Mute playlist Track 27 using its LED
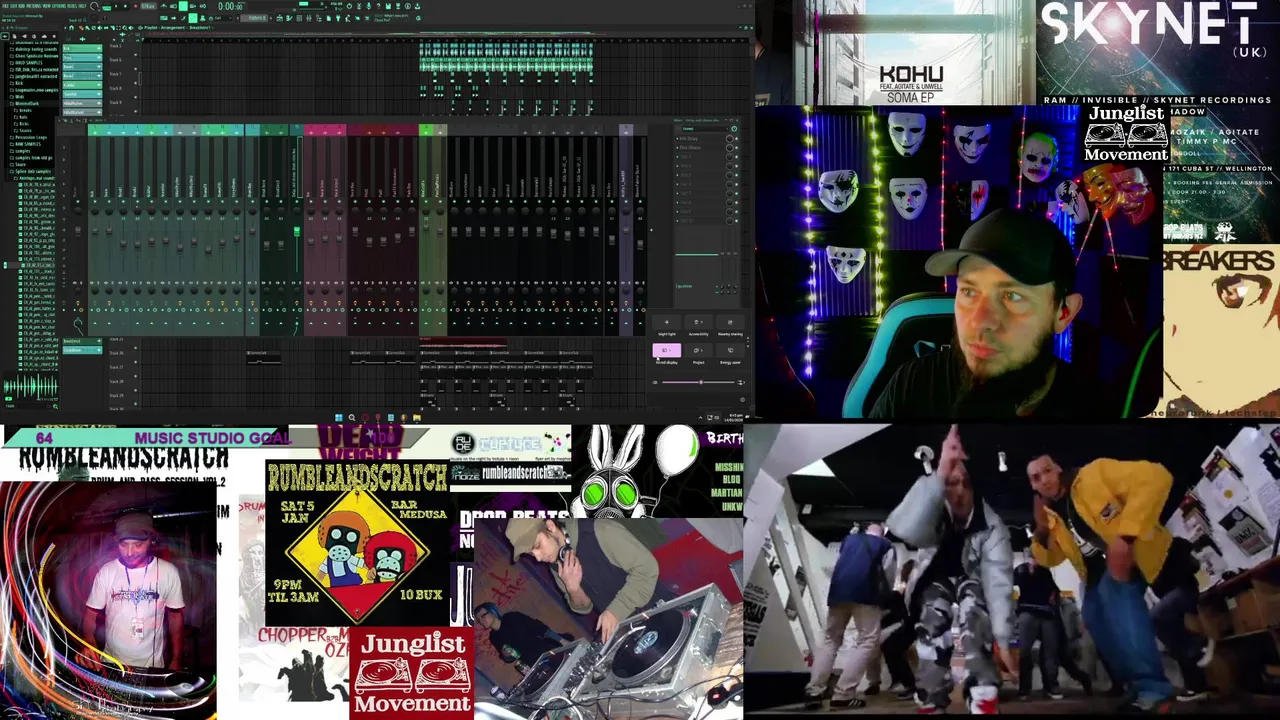This screenshot has height=720, width=1280. (x=136, y=376)
